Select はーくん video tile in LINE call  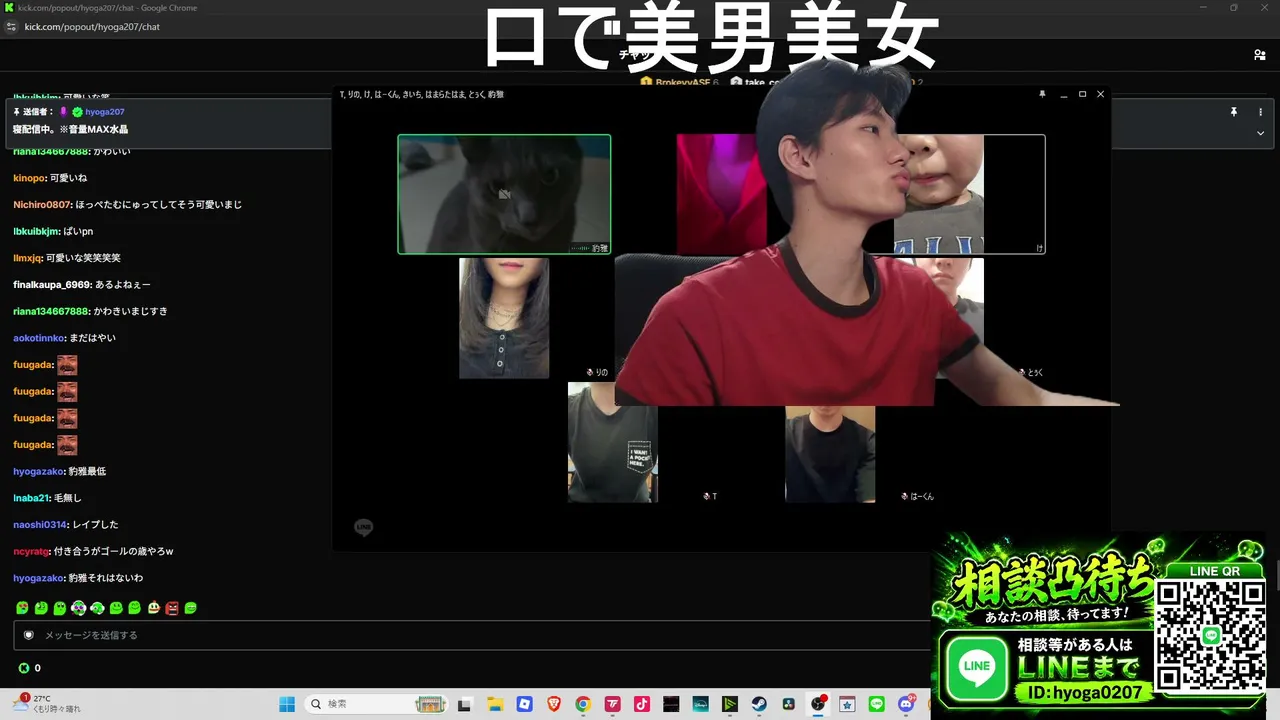(830, 454)
